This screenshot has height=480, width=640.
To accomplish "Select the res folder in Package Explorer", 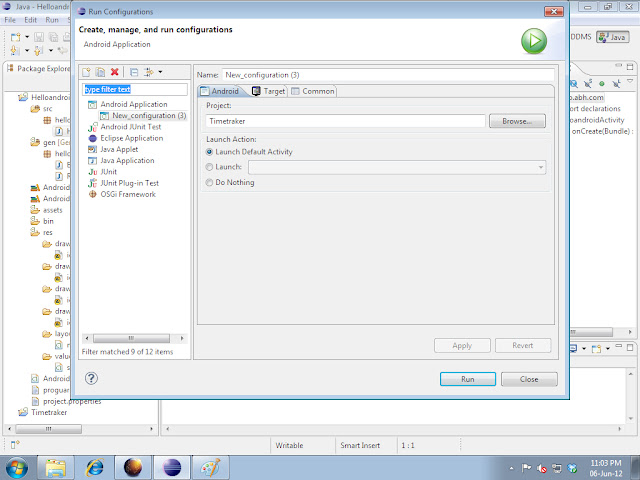I will pos(42,233).
